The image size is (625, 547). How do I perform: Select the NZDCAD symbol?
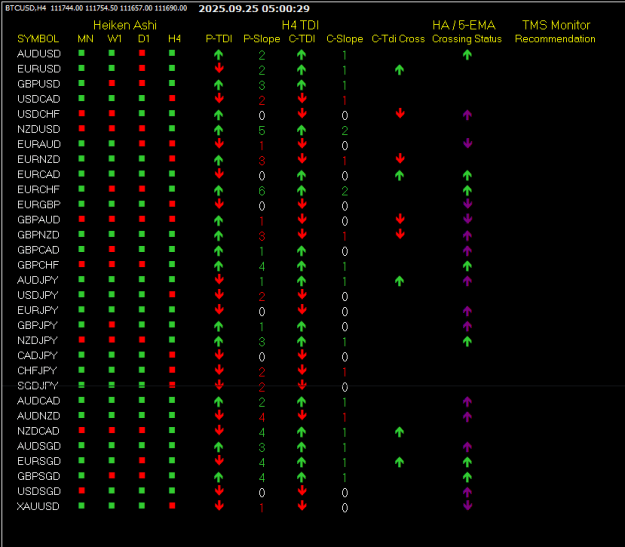(x=38, y=431)
